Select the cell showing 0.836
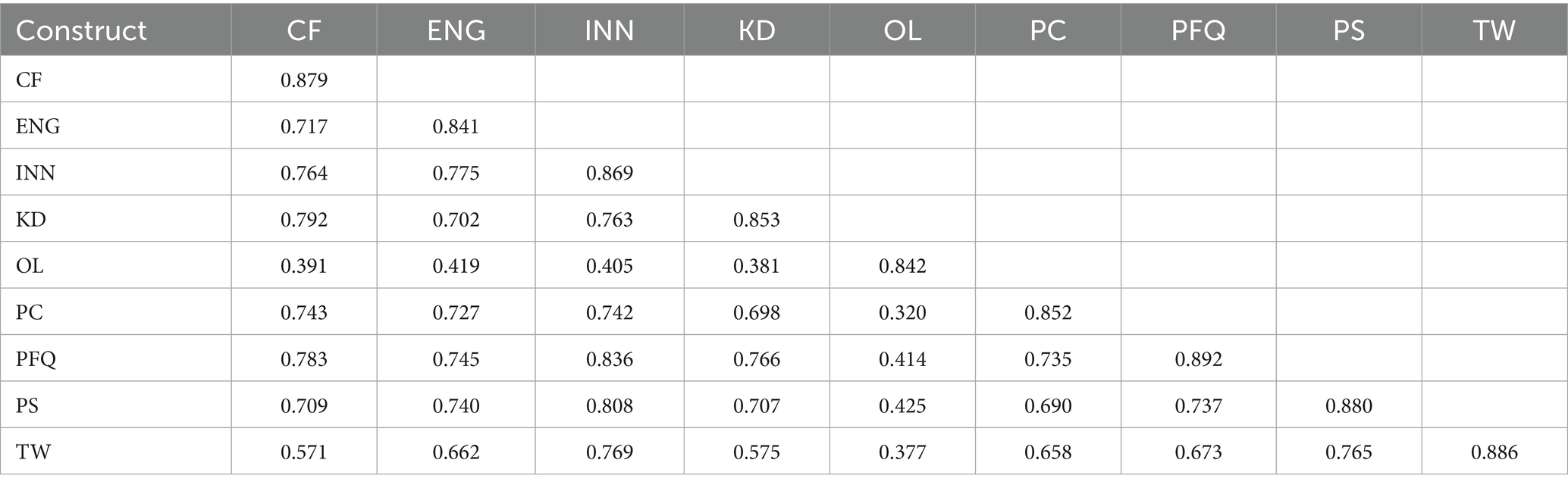Viewport: 1568px width, 488px height. point(610,359)
